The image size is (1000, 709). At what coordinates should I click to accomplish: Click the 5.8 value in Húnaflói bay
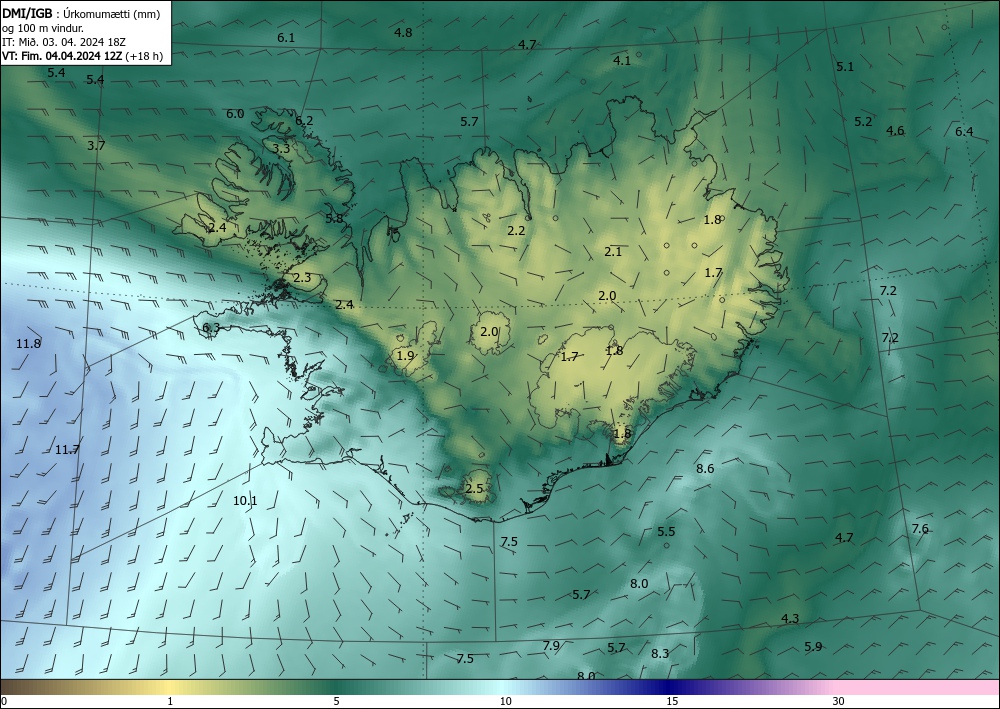334,218
